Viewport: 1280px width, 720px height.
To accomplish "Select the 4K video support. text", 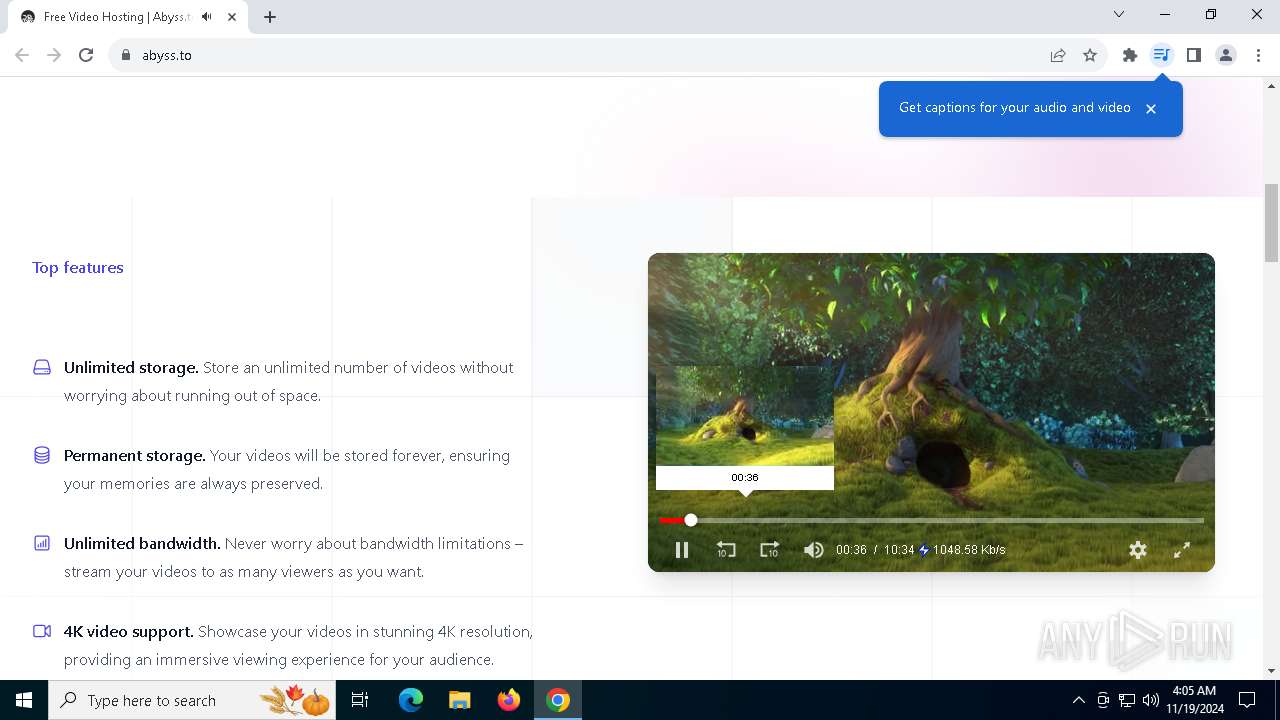I will point(129,631).
